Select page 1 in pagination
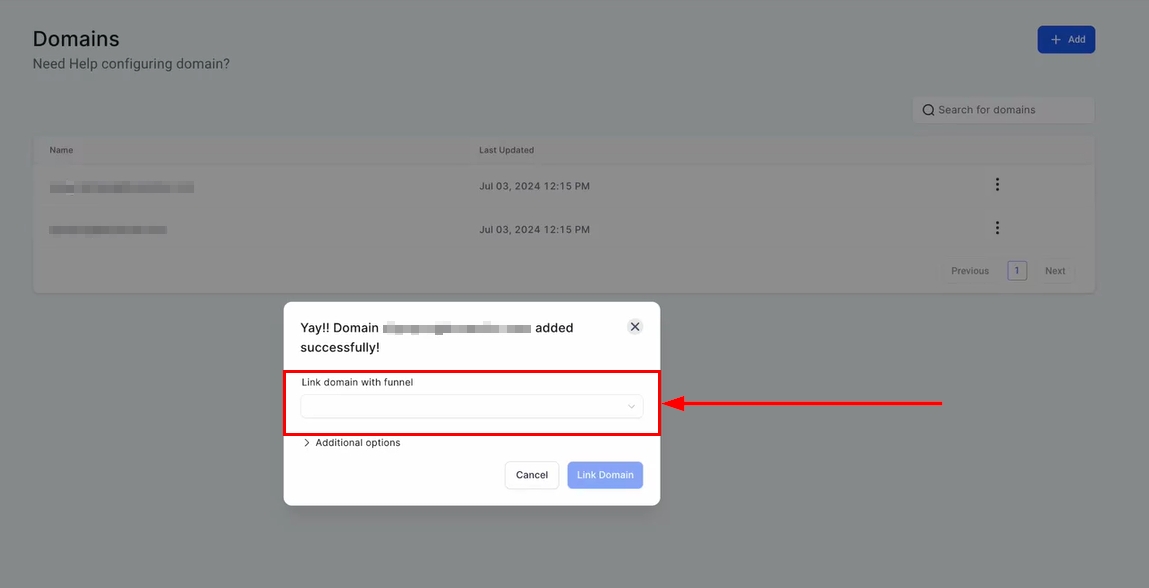Image resolution: width=1149 pixels, height=588 pixels. (x=1017, y=271)
